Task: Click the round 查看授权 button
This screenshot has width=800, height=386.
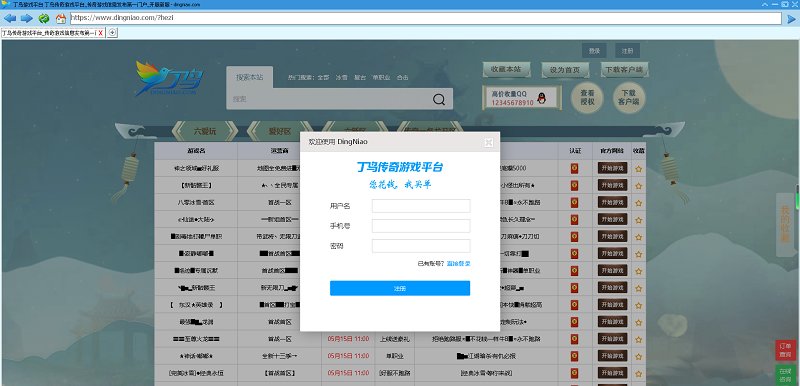Action: point(587,98)
